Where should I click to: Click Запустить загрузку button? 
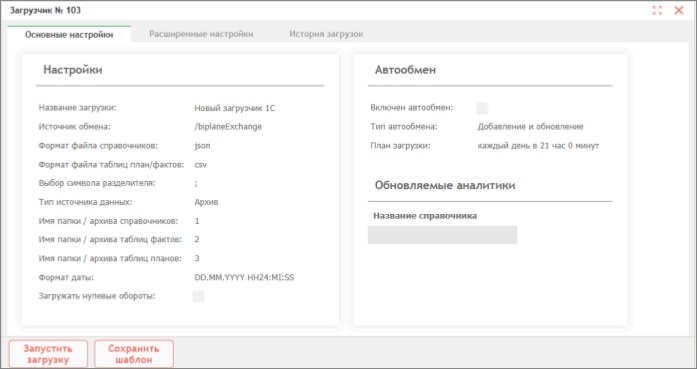coord(48,354)
